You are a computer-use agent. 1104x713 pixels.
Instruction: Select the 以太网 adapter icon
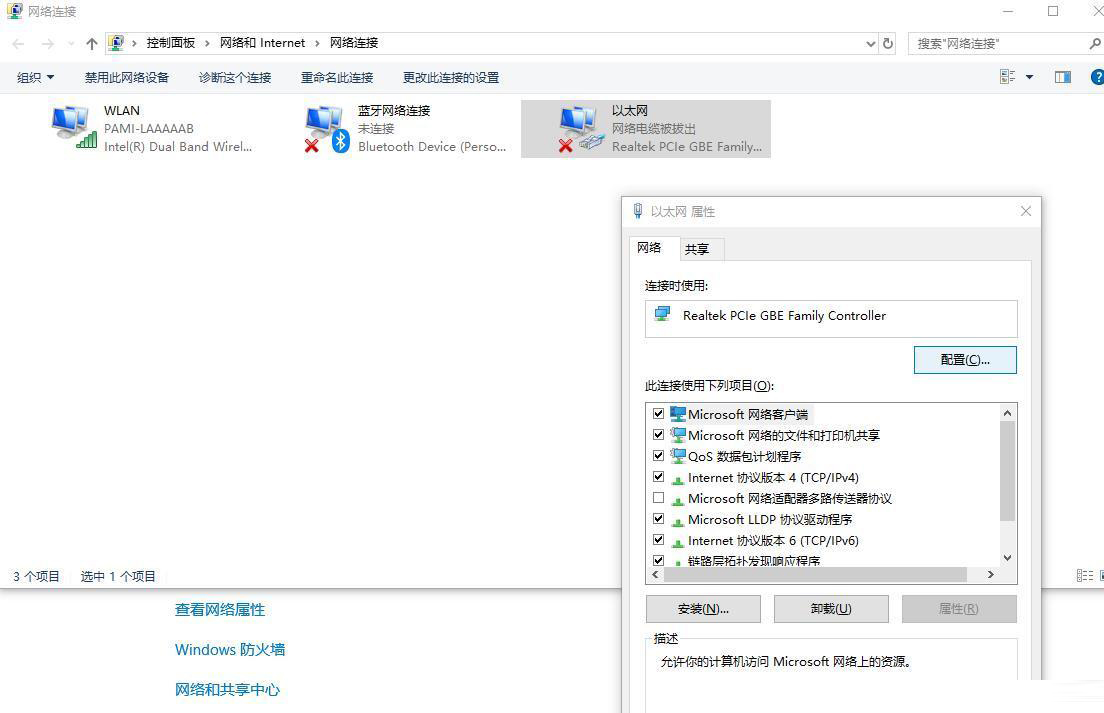[580, 125]
